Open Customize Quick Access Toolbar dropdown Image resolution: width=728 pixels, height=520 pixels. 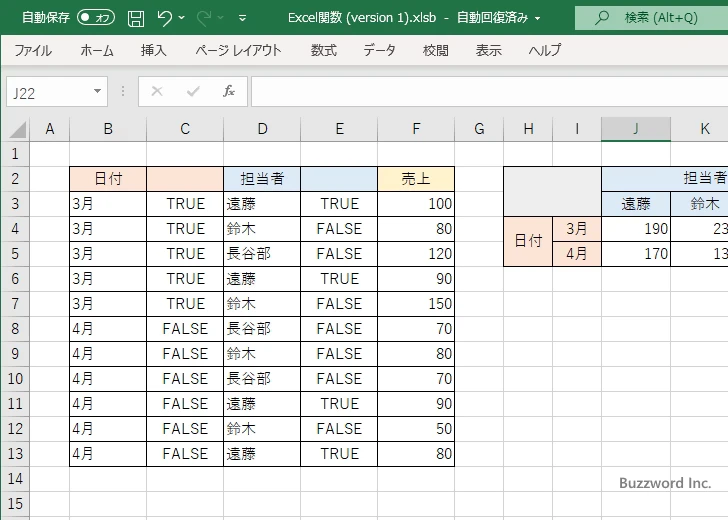pyautogui.click(x=242, y=18)
